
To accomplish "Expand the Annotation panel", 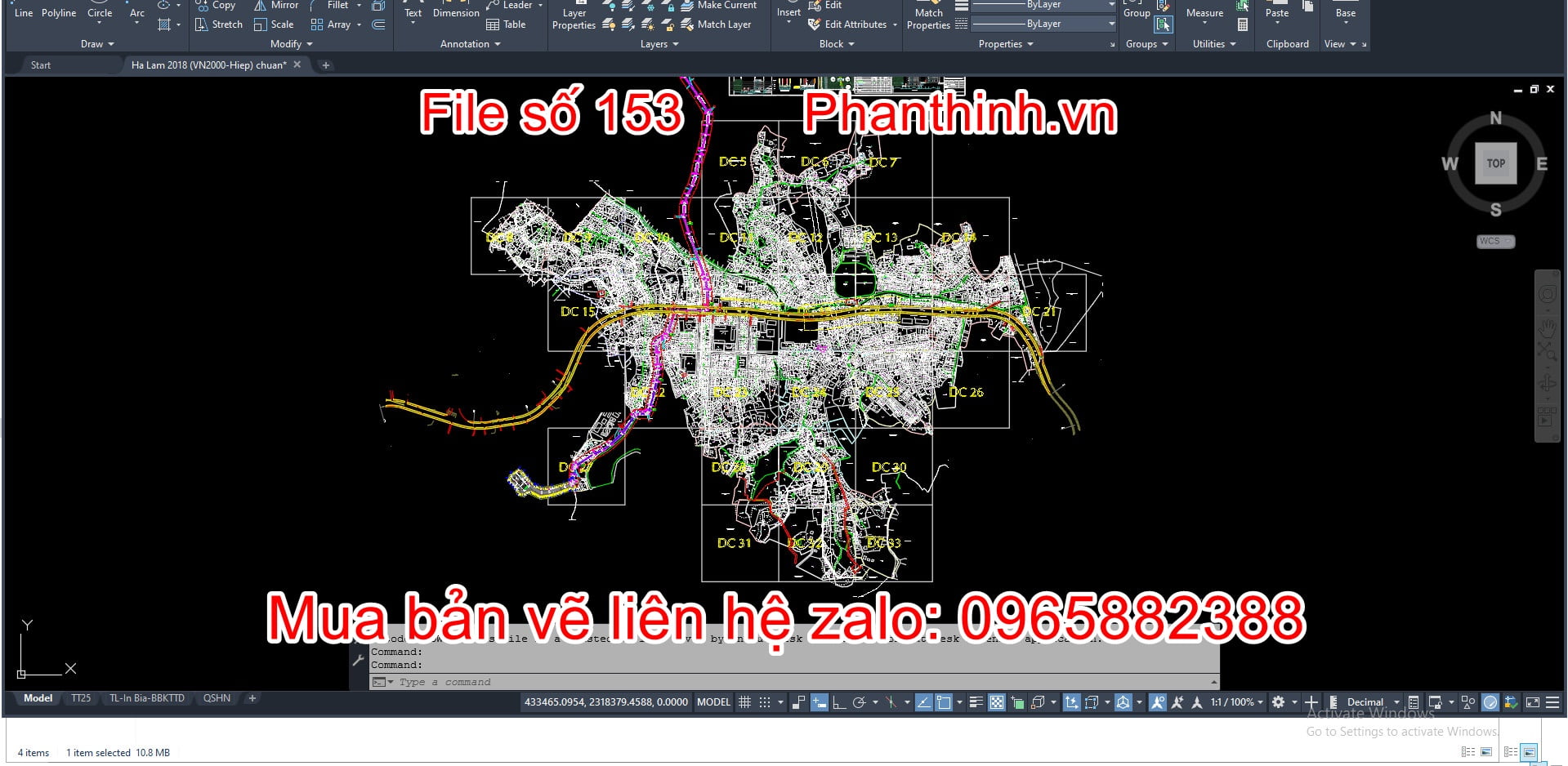I will point(471,44).
